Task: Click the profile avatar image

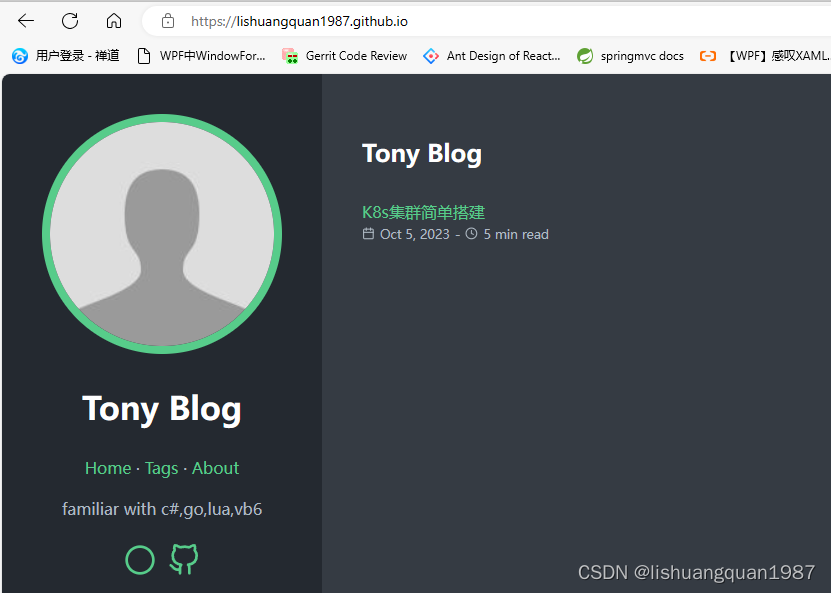Action: pyautogui.click(x=162, y=234)
